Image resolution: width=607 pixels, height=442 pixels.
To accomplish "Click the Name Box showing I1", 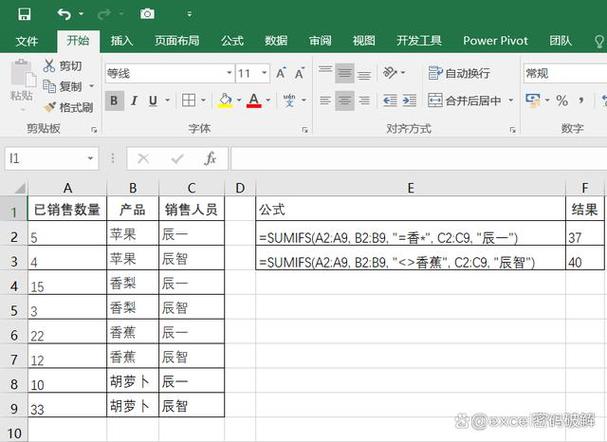I will (x=51, y=158).
